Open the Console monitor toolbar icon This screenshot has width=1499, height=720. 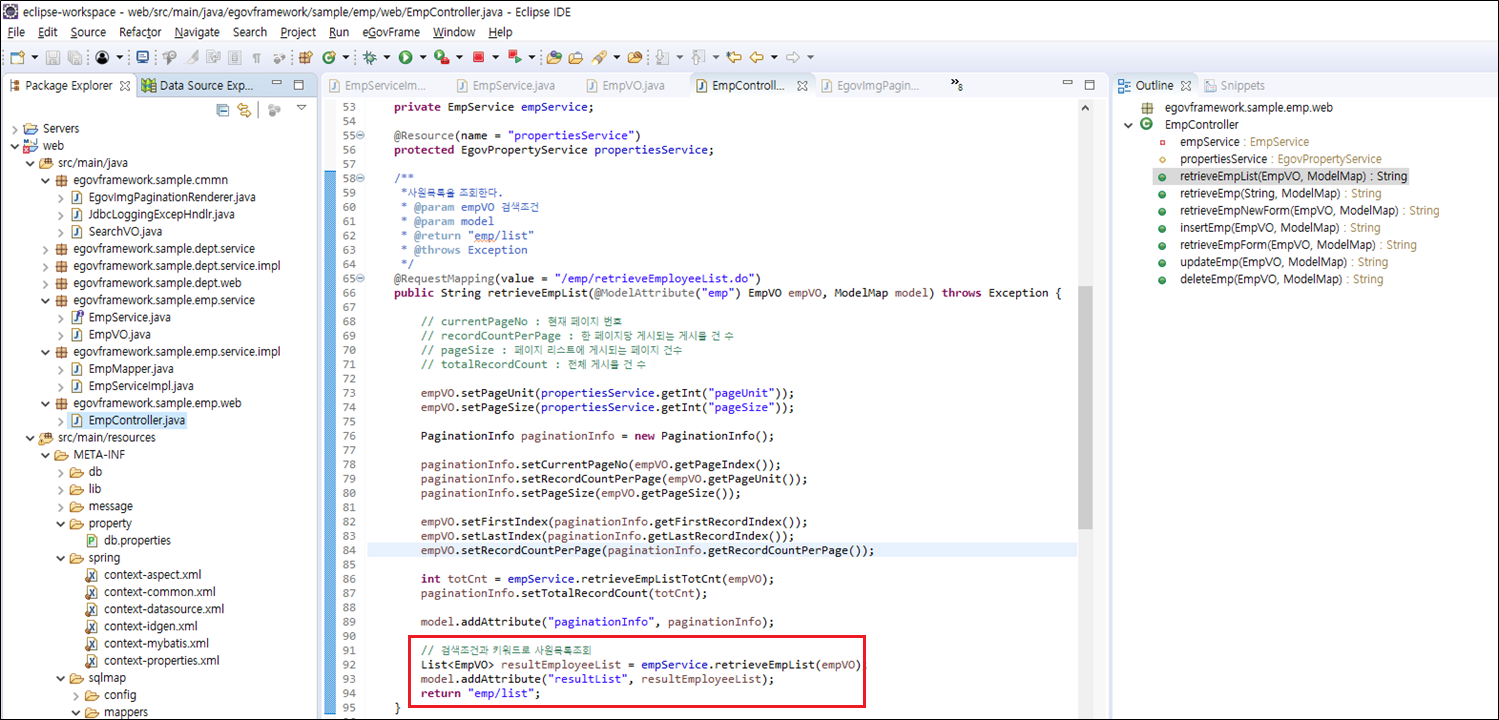[142, 57]
